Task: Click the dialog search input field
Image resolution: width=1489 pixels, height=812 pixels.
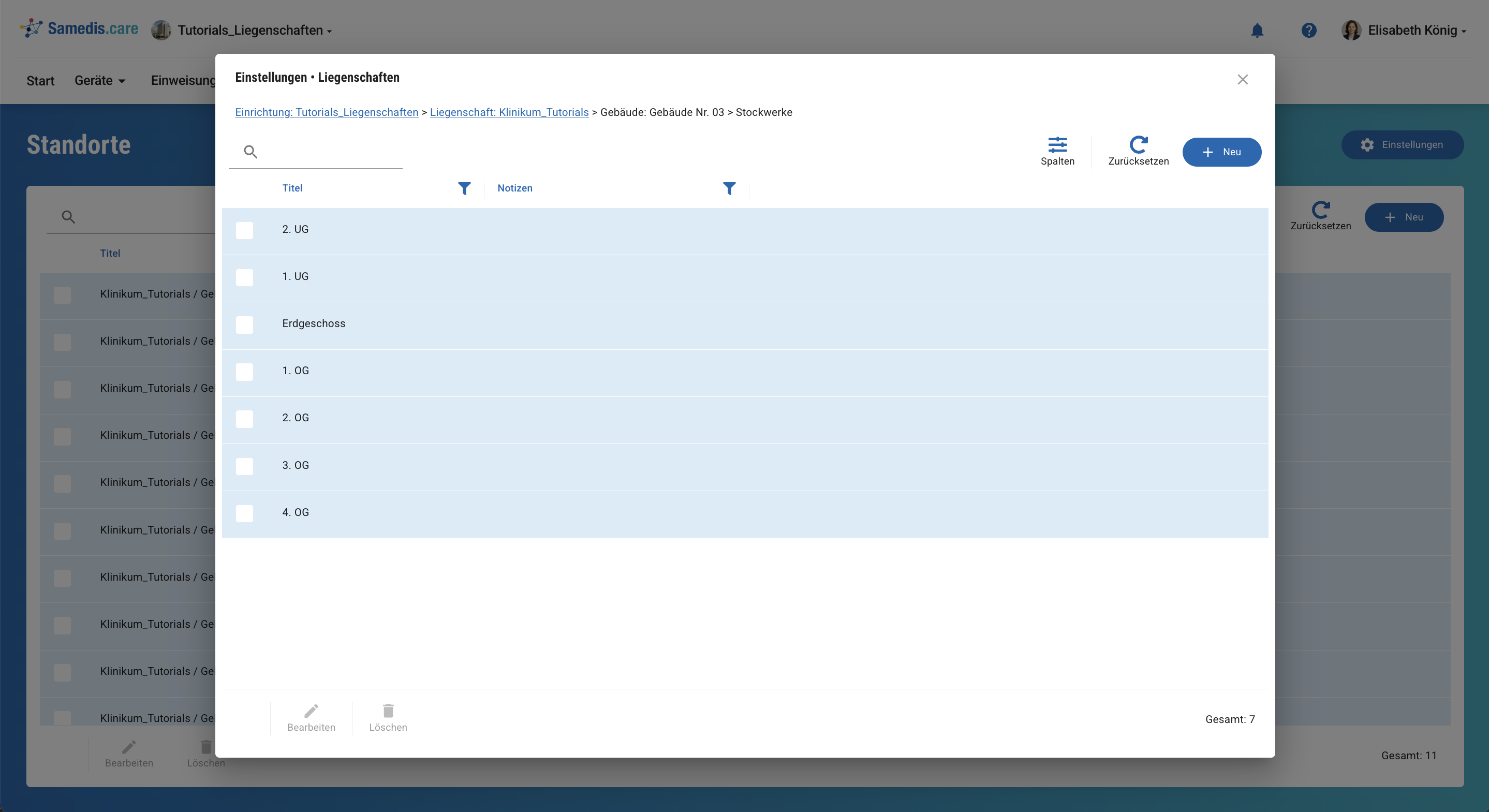Action: coord(330,152)
